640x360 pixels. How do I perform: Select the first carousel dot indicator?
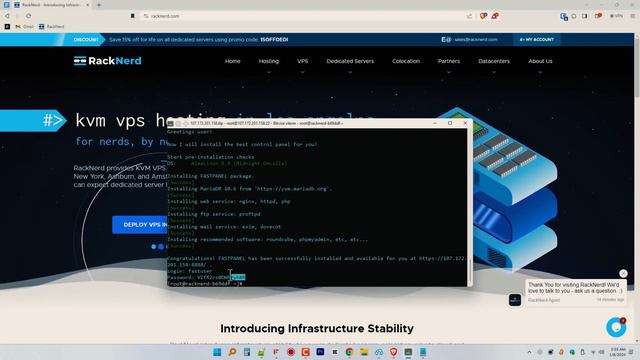(153, 247)
